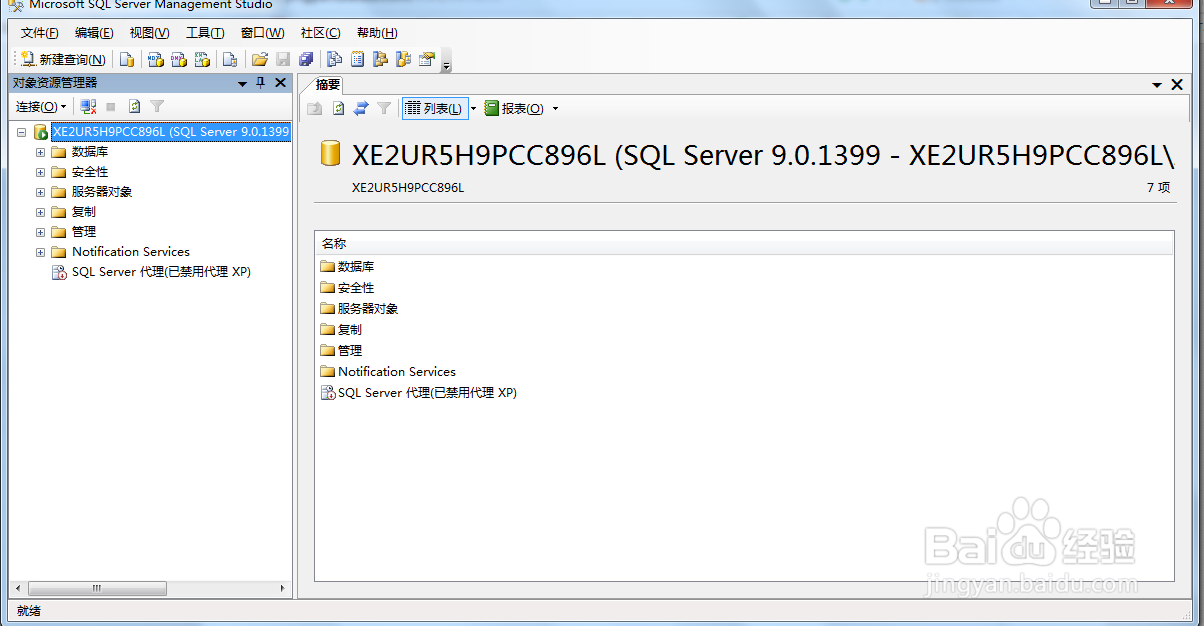Click the Disconnect icon in Object Explorer
Image resolution: width=1204 pixels, height=626 pixels.
coord(89,106)
